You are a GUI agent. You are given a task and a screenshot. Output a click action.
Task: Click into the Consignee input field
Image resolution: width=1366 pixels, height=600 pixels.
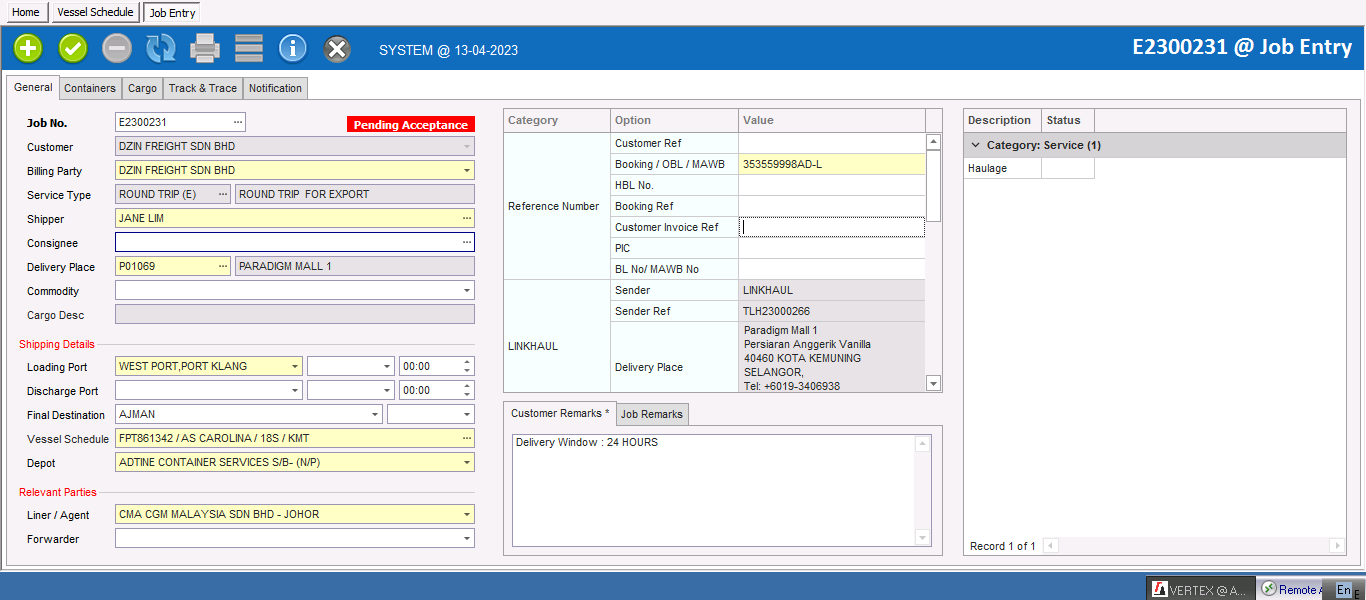287,243
